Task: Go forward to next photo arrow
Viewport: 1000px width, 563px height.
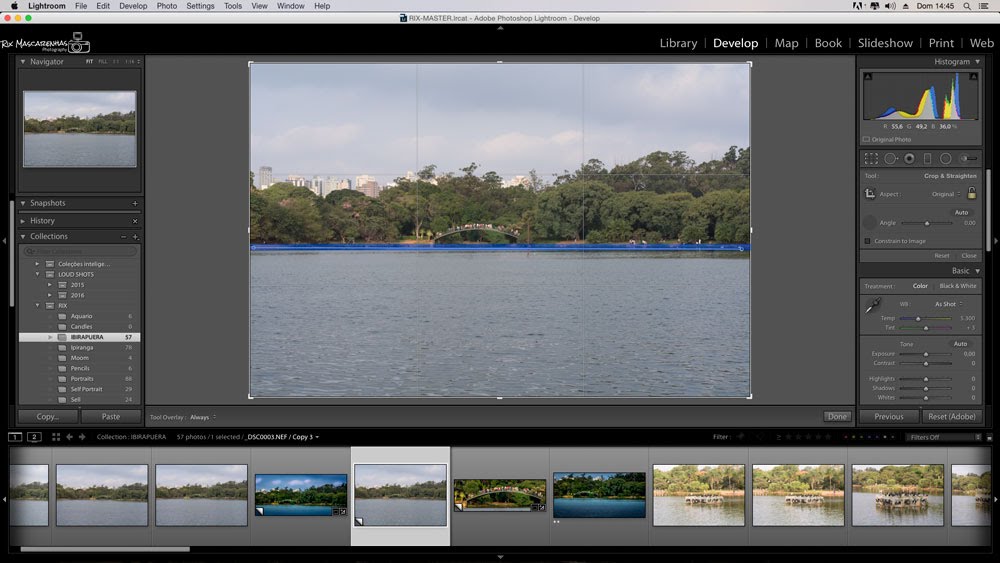Action: 82,437
